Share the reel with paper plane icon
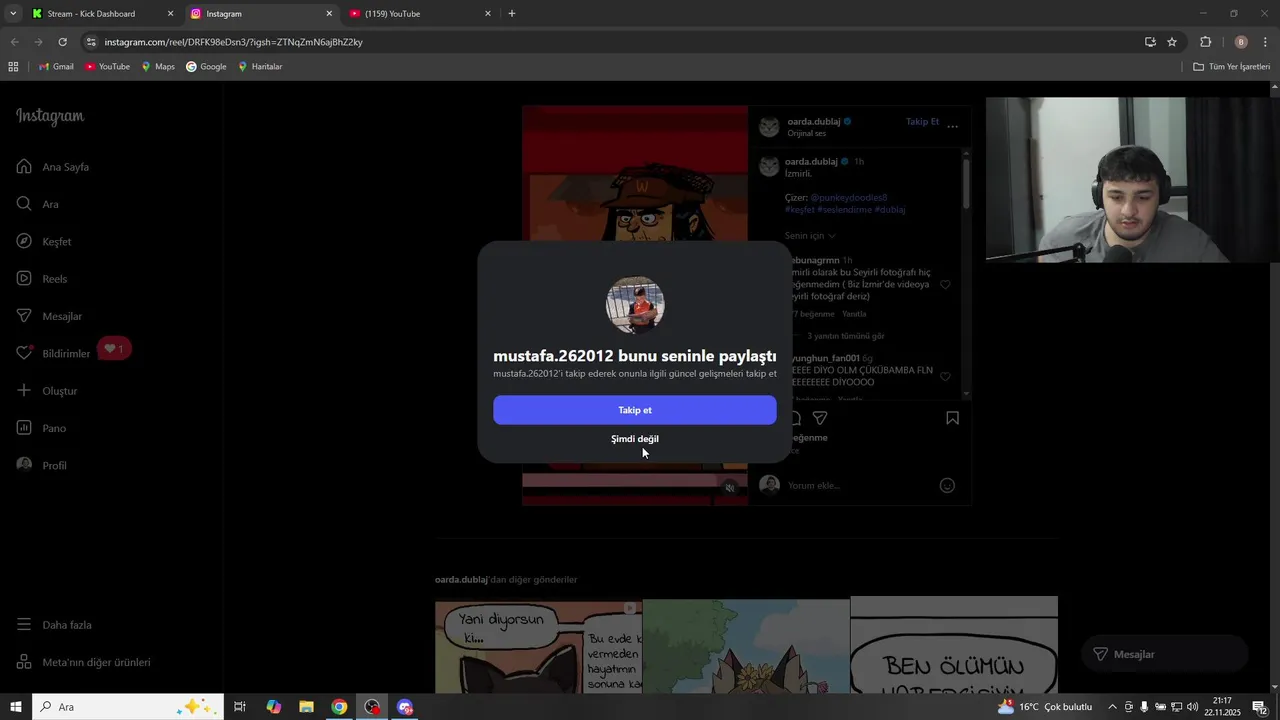 (820, 418)
